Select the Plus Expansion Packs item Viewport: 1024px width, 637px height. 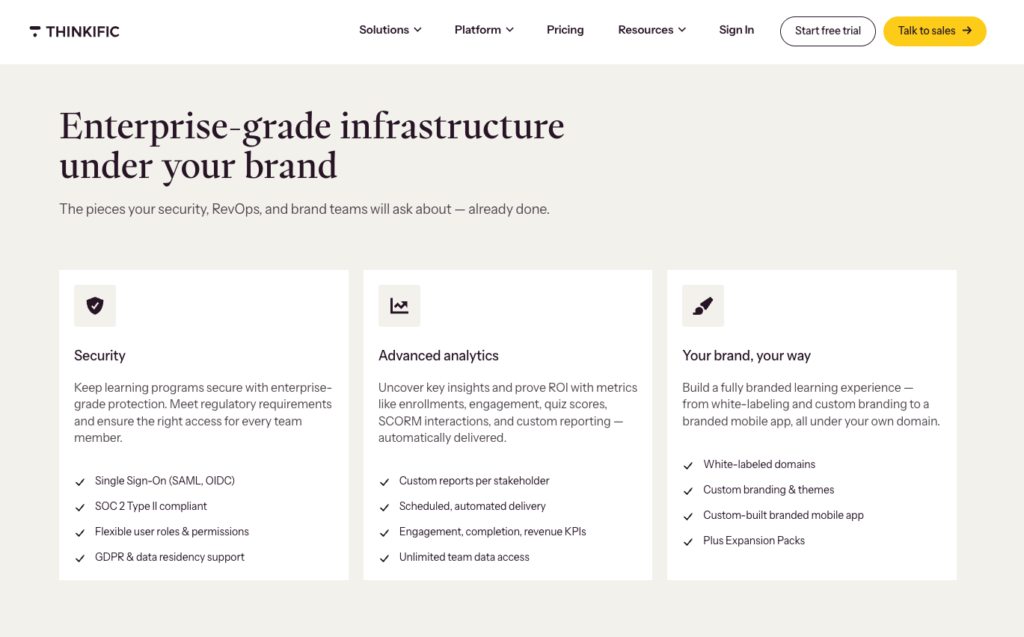tap(754, 541)
